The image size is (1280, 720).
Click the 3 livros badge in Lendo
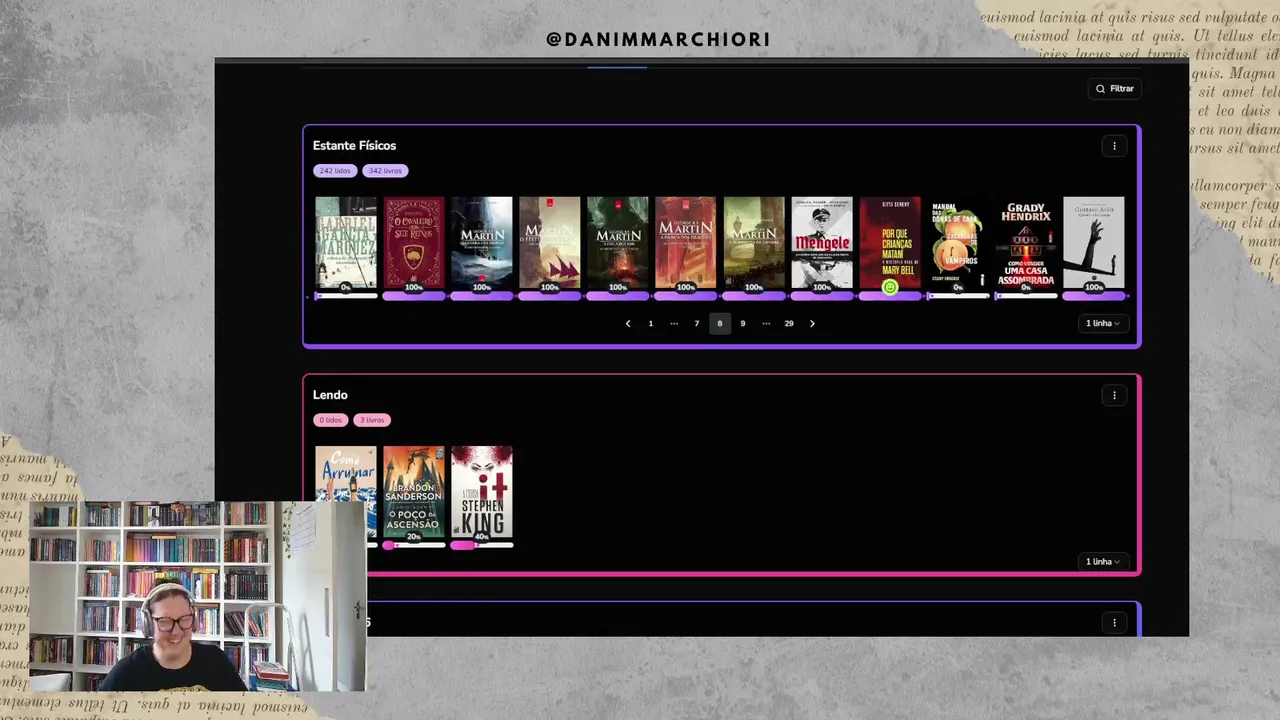[372, 420]
